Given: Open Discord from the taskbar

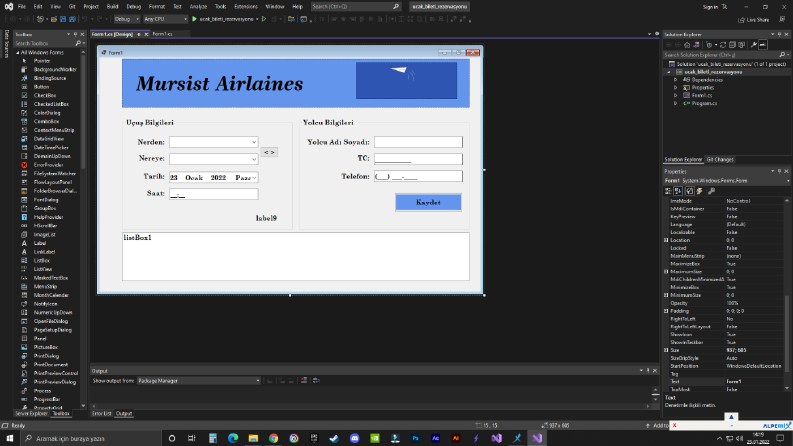Looking at the screenshot, I should click(355, 438).
